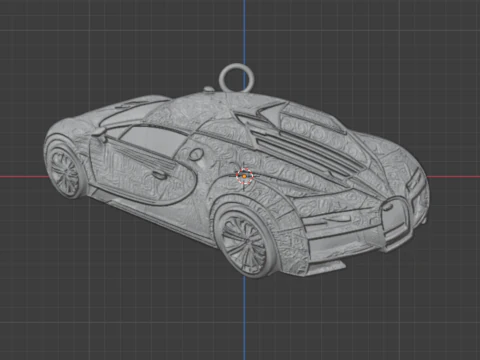Select the keyring loop atop the car
Viewport: 480px width, 360px height.
point(237,78)
